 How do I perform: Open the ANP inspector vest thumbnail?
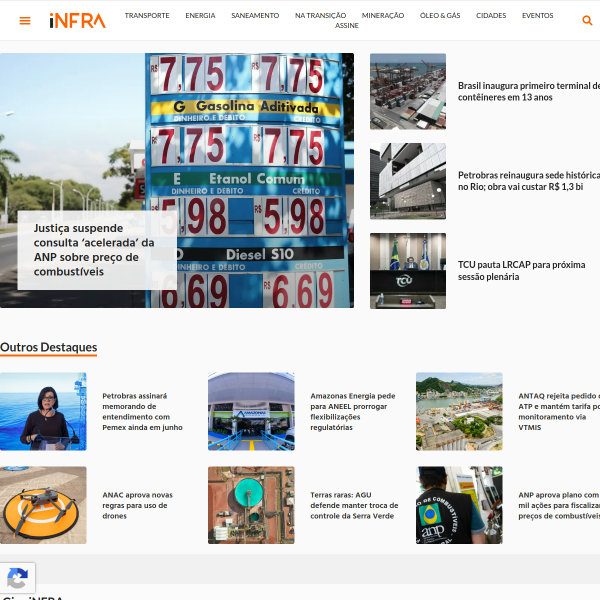point(459,505)
